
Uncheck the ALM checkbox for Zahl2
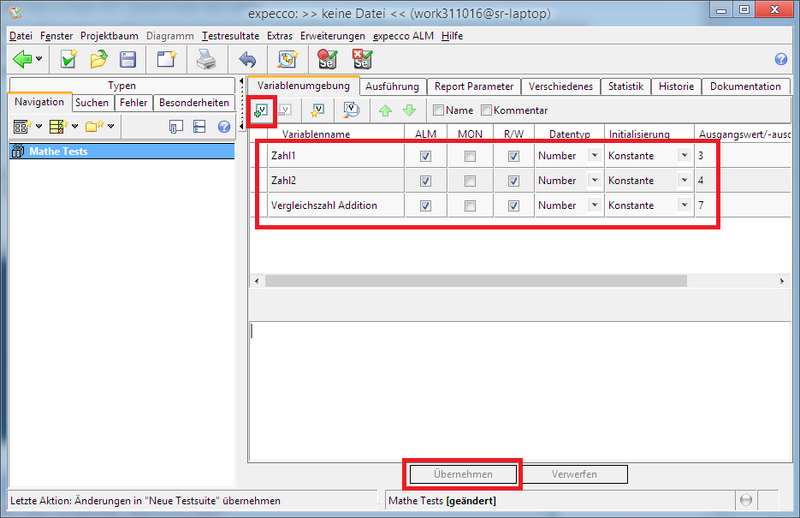(426, 181)
